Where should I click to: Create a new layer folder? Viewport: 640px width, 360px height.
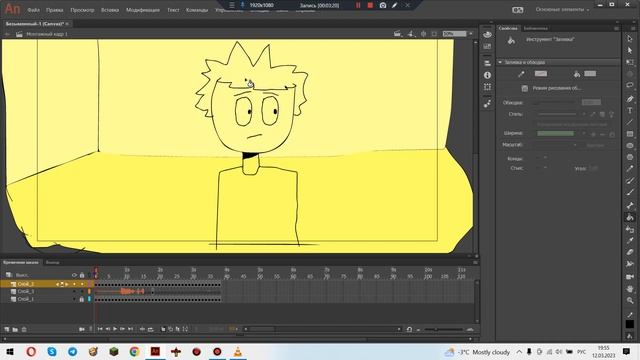15,329
